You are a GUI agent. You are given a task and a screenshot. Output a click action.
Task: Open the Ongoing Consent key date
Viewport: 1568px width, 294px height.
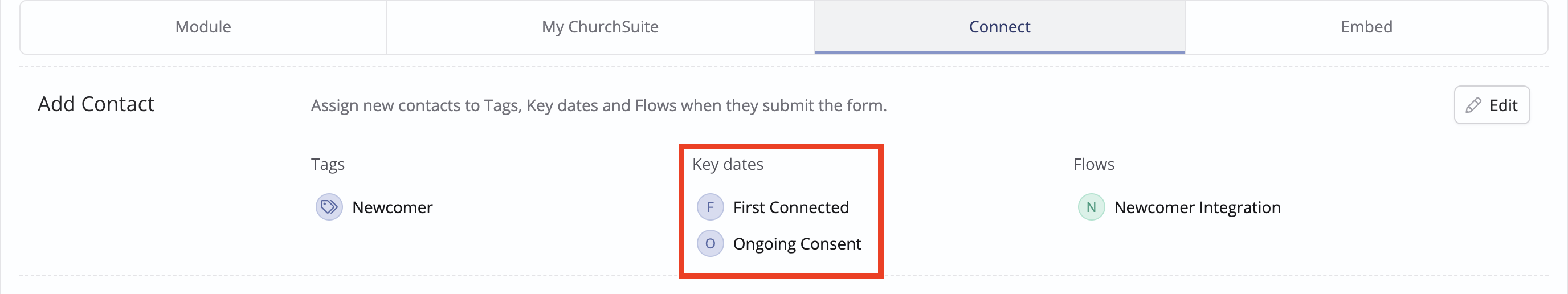pos(797,244)
